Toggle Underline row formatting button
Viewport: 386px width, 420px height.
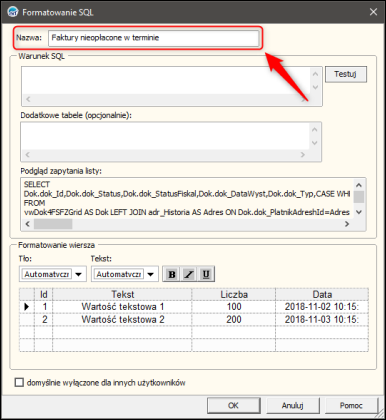click(x=206, y=274)
